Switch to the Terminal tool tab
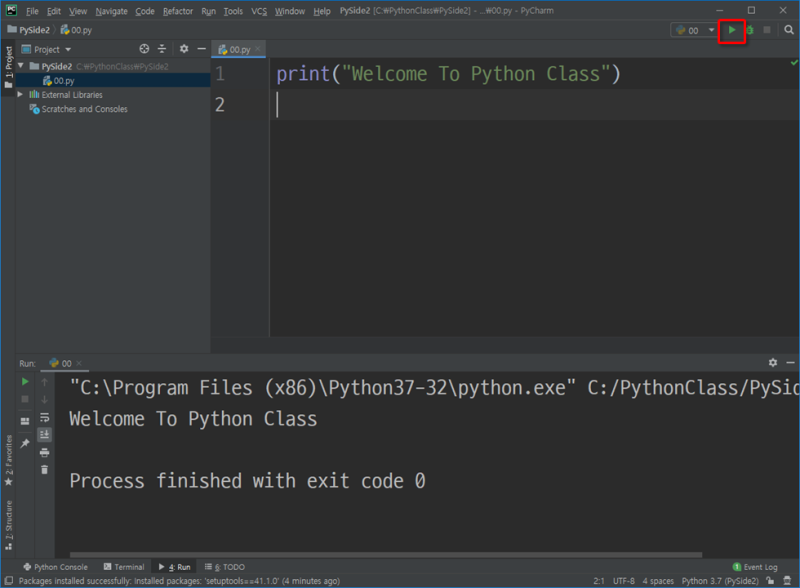This screenshot has height=588, width=800. [123, 567]
